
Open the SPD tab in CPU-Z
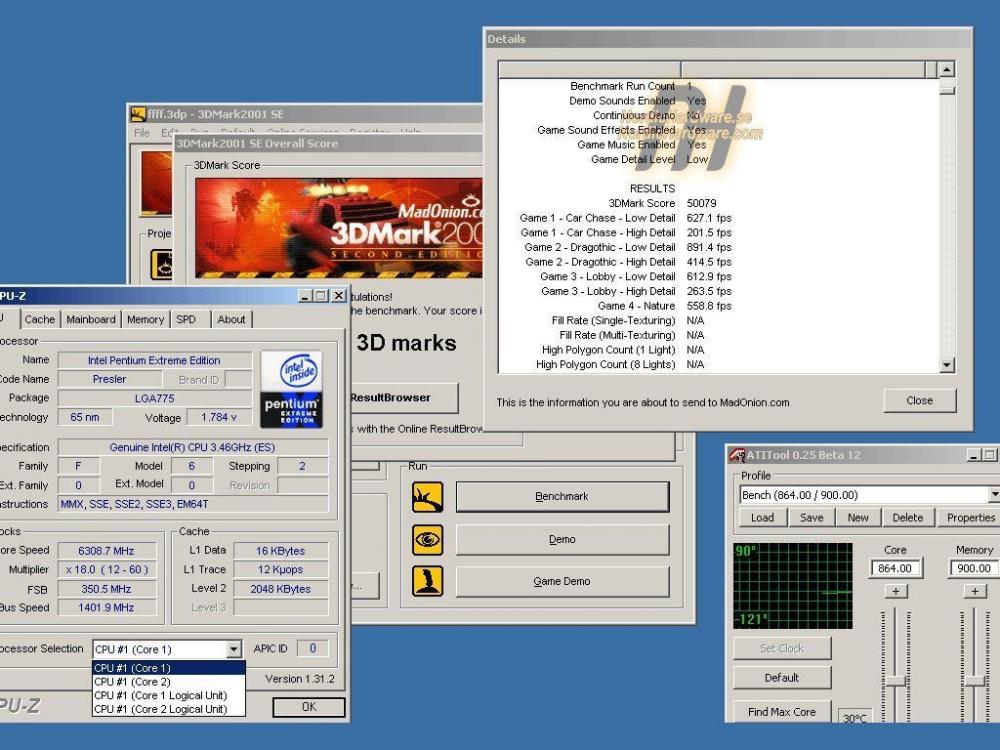[x=186, y=319]
